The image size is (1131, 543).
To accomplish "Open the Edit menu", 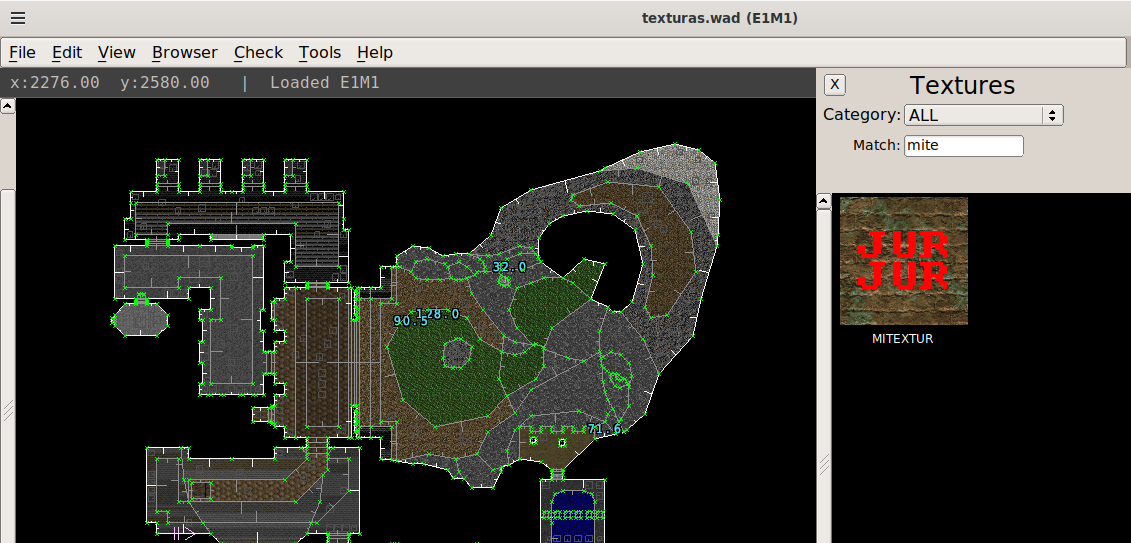I will tap(67, 53).
